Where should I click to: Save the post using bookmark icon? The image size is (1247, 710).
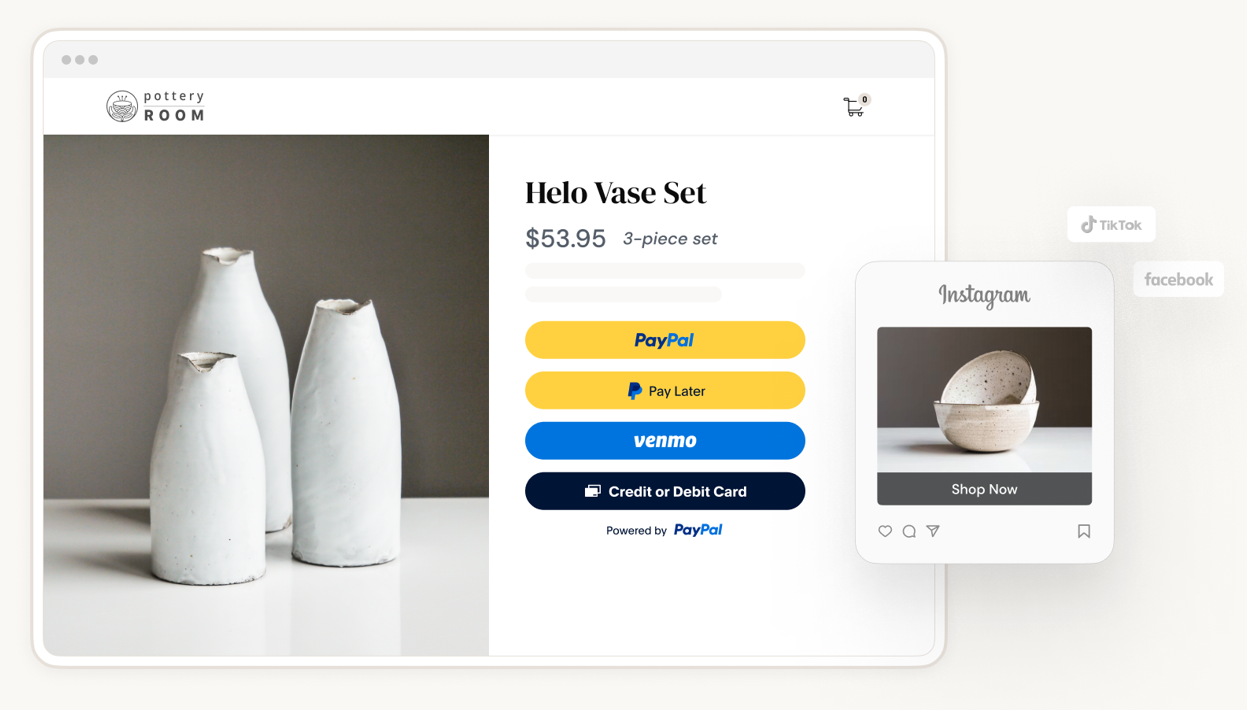coord(1084,531)
